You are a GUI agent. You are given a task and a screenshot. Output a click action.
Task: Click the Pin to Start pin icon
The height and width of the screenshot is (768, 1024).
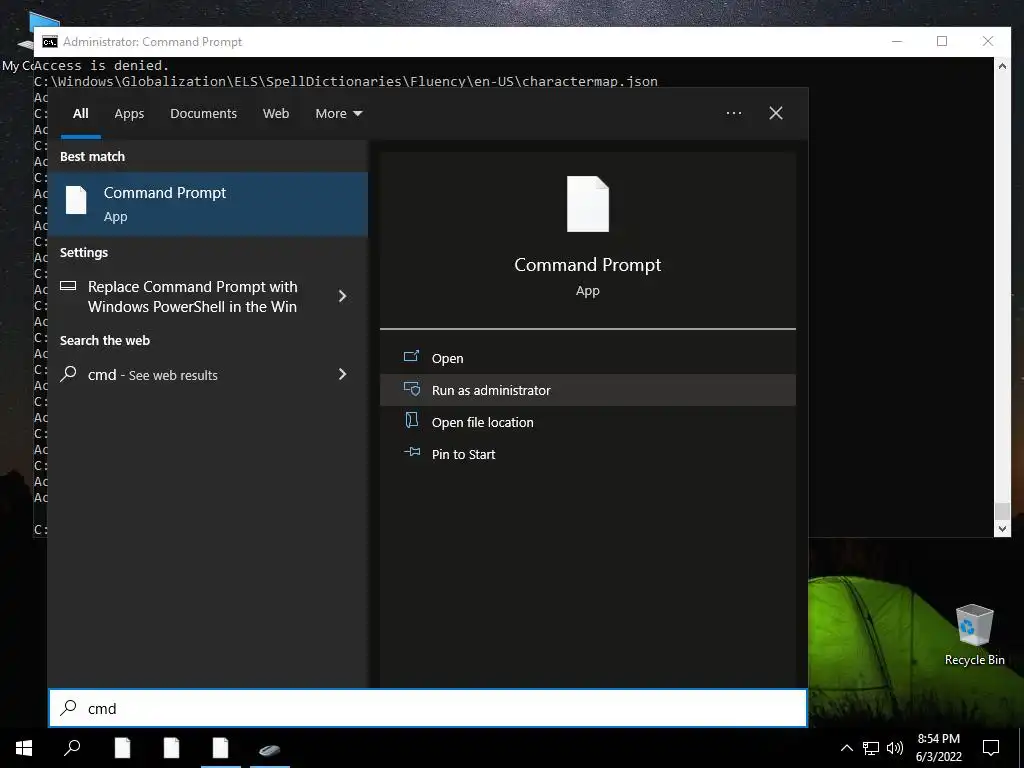point(411,452)
